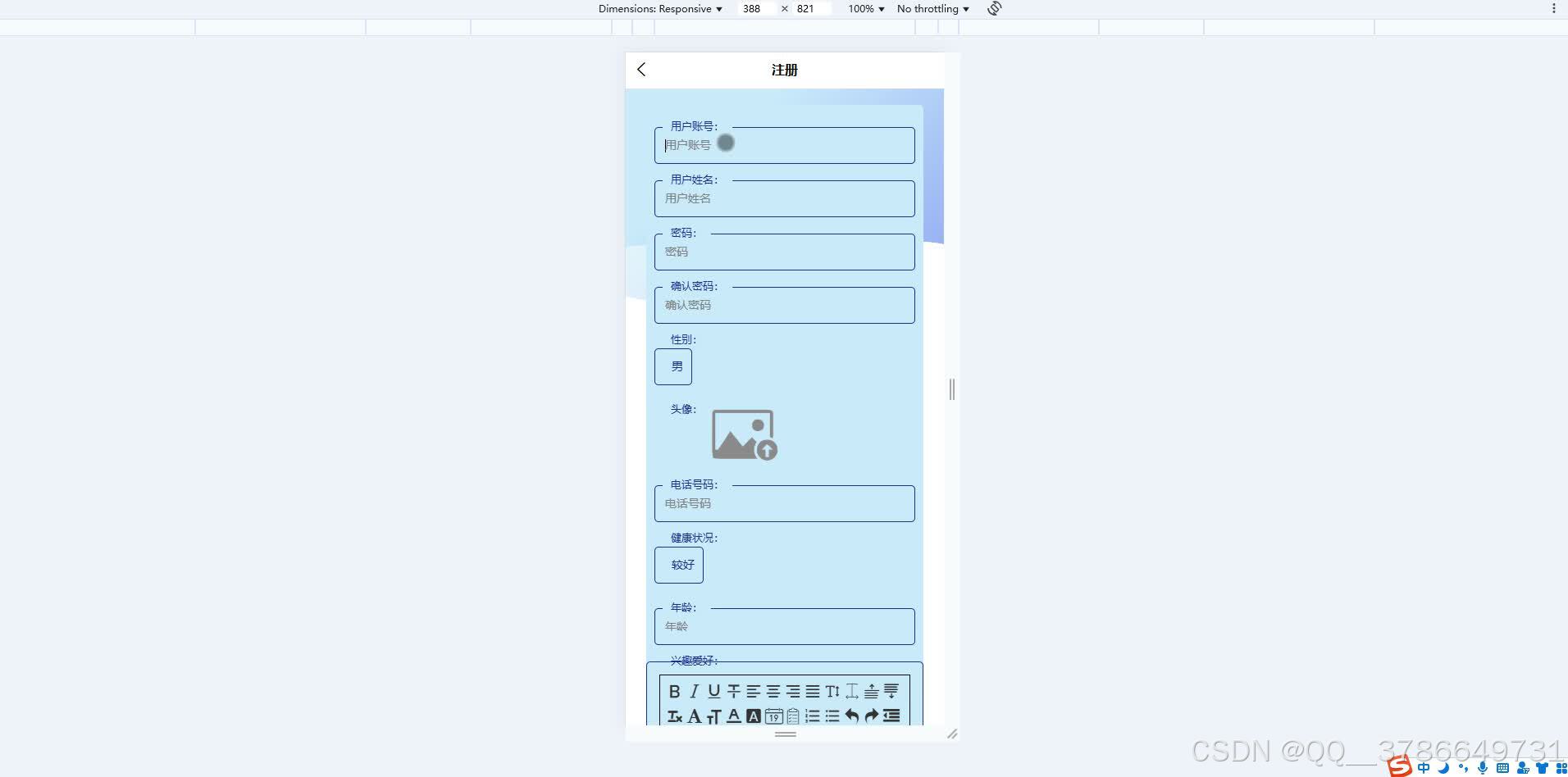Image resolution: width=1568 pixels, height=777 pixels.
Task: Focus the 确认密码 input field
Action: point(785,305)
